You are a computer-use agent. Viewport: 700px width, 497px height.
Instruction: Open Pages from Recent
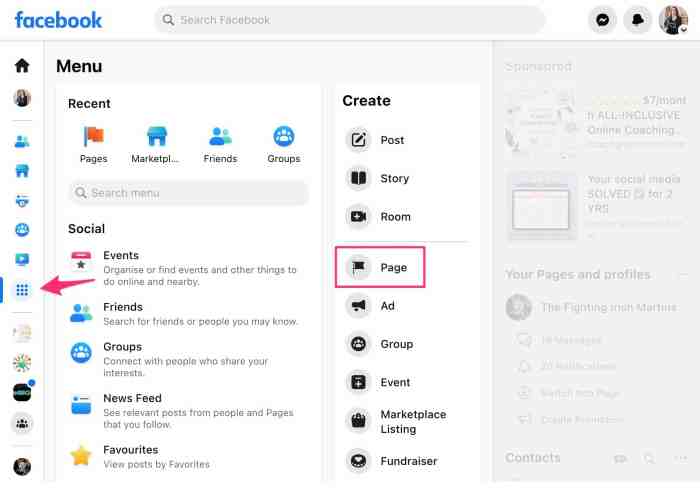[93, 145]
